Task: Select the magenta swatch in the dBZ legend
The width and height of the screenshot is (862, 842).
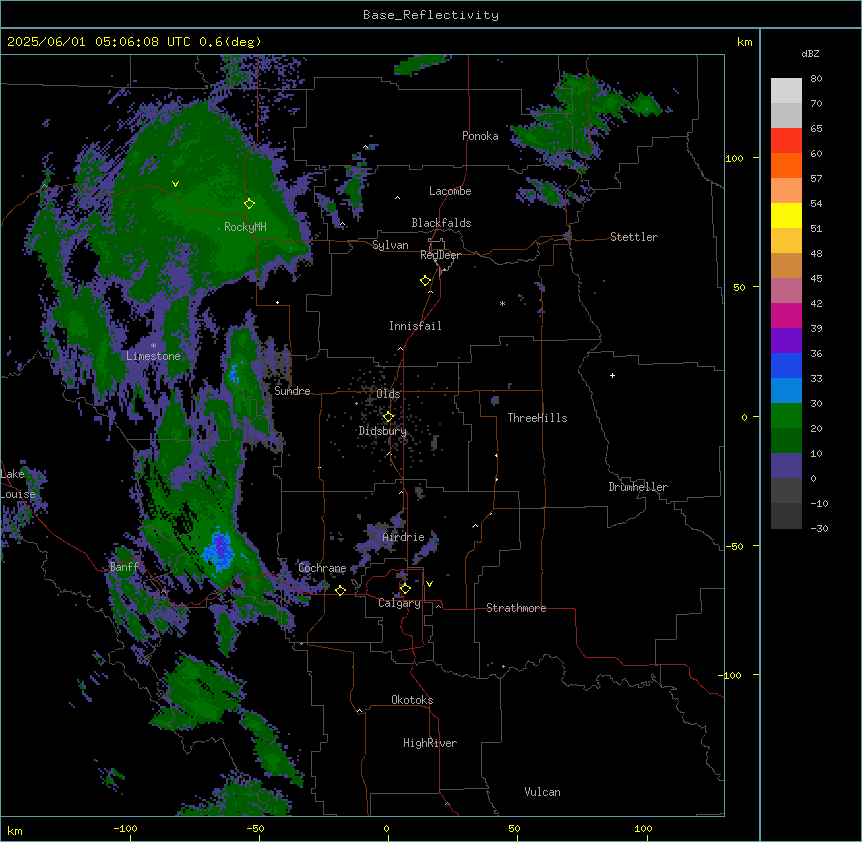Action: point(786,315)
